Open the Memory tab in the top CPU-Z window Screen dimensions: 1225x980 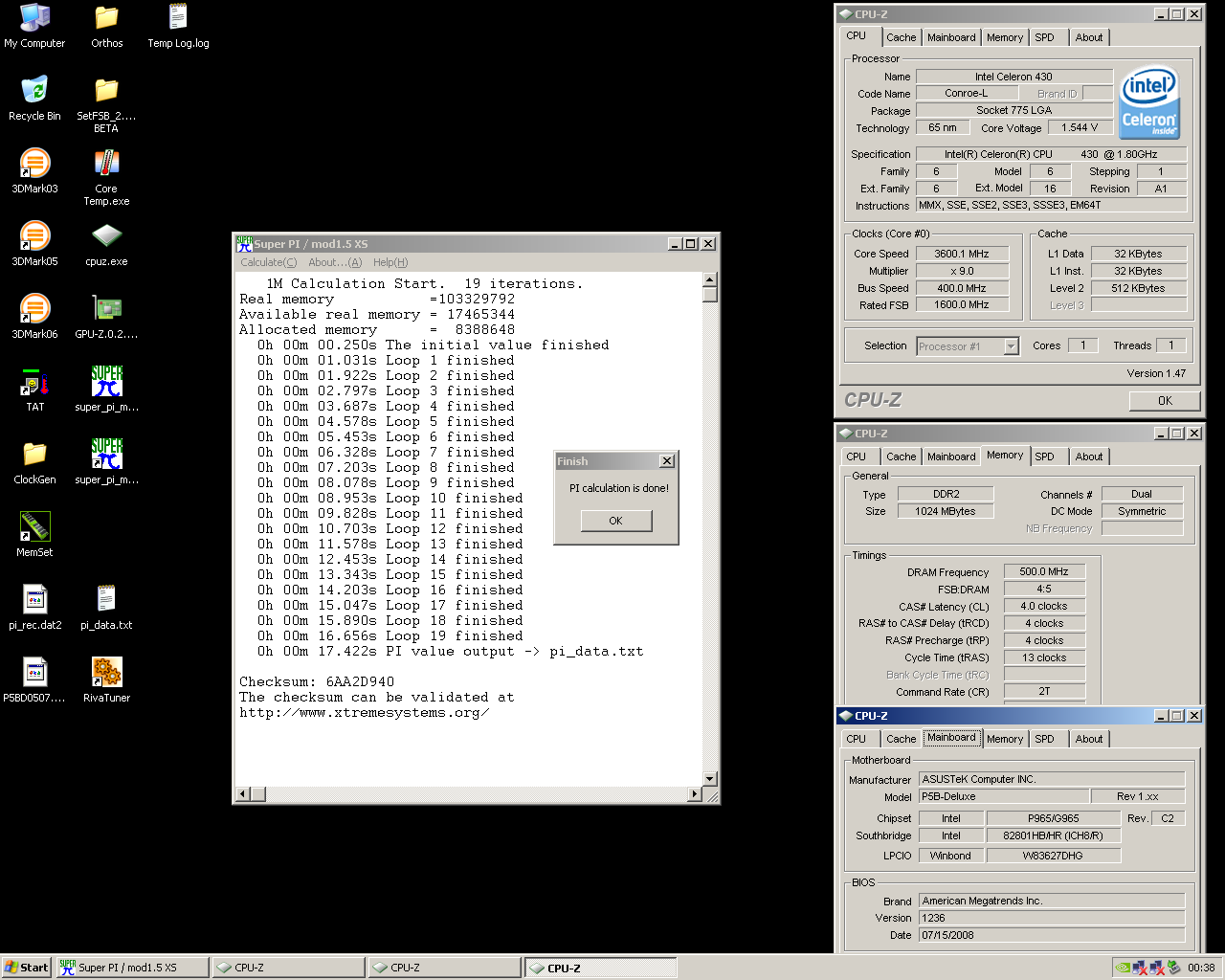click(1005, 37)
